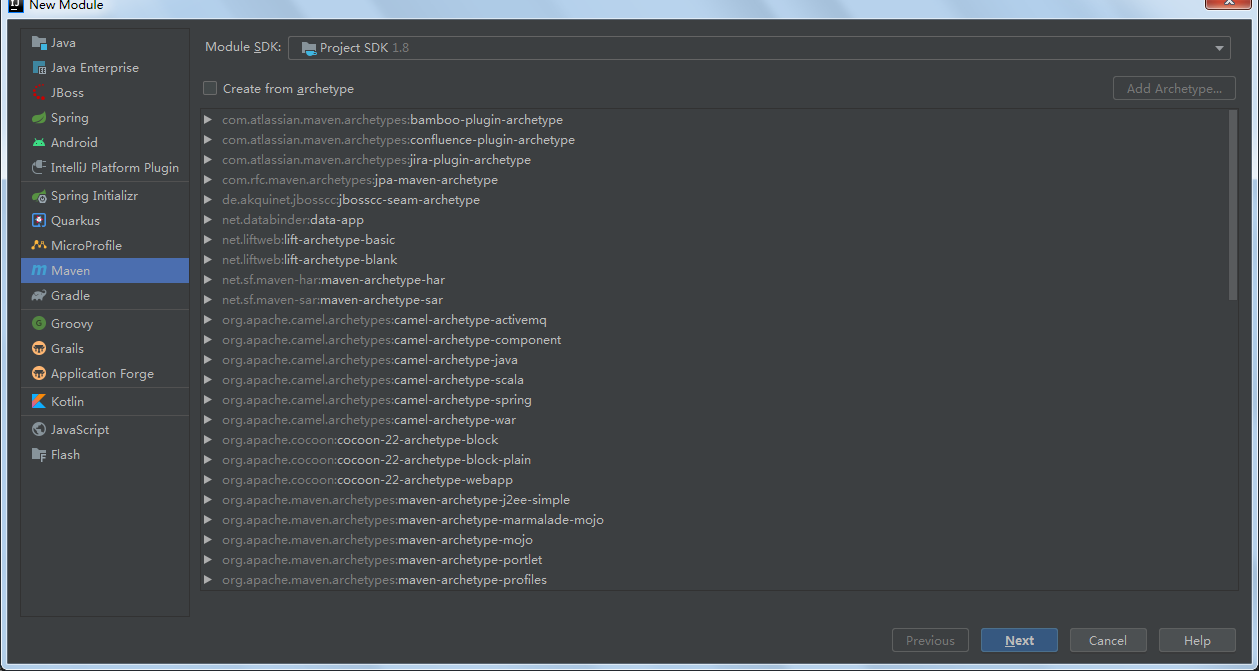Select camel-archetype-war row
Image resolution: width=1259 pixels, height=671 pixels.
[713, 420]
